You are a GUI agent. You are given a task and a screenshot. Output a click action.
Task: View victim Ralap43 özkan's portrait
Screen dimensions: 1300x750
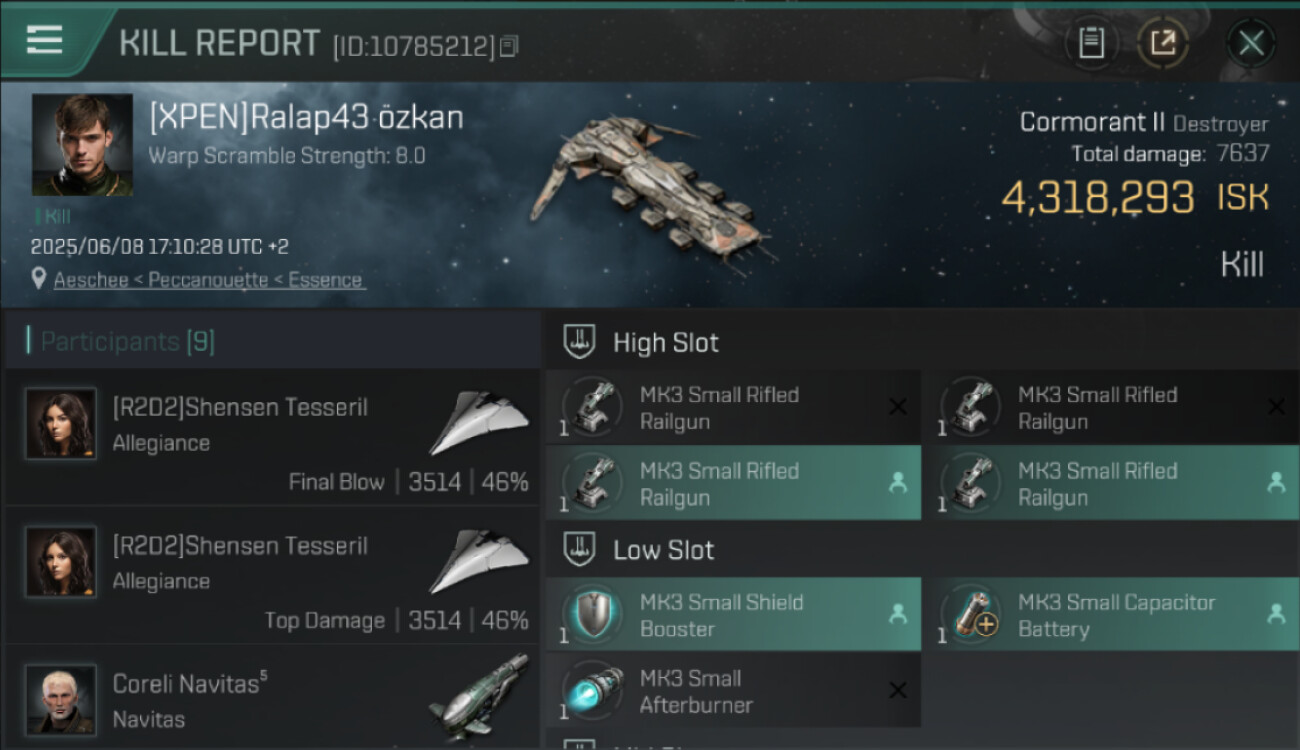tap(82, 145)
